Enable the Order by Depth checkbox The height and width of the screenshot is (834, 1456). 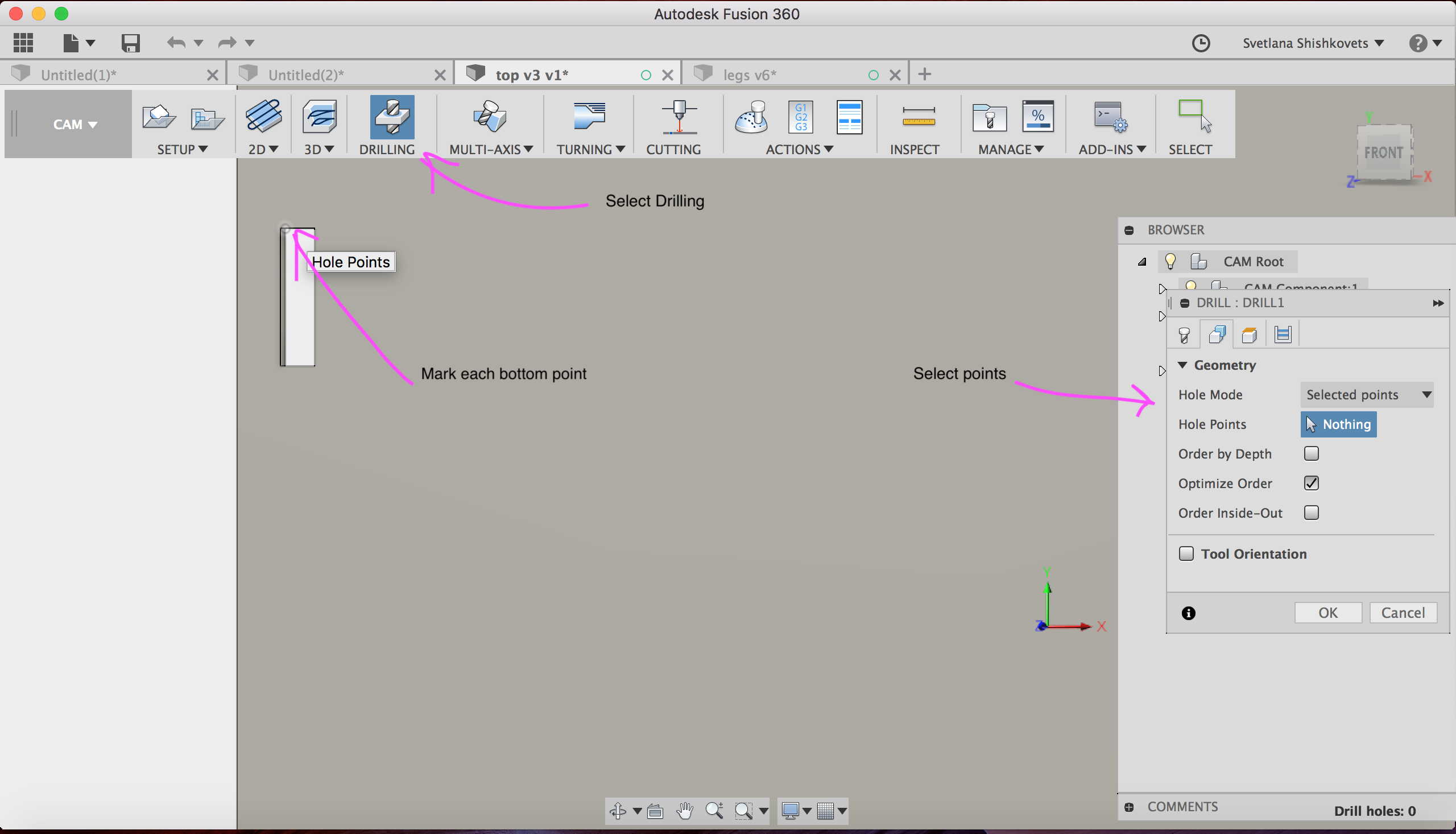[x=1311, y=453]
